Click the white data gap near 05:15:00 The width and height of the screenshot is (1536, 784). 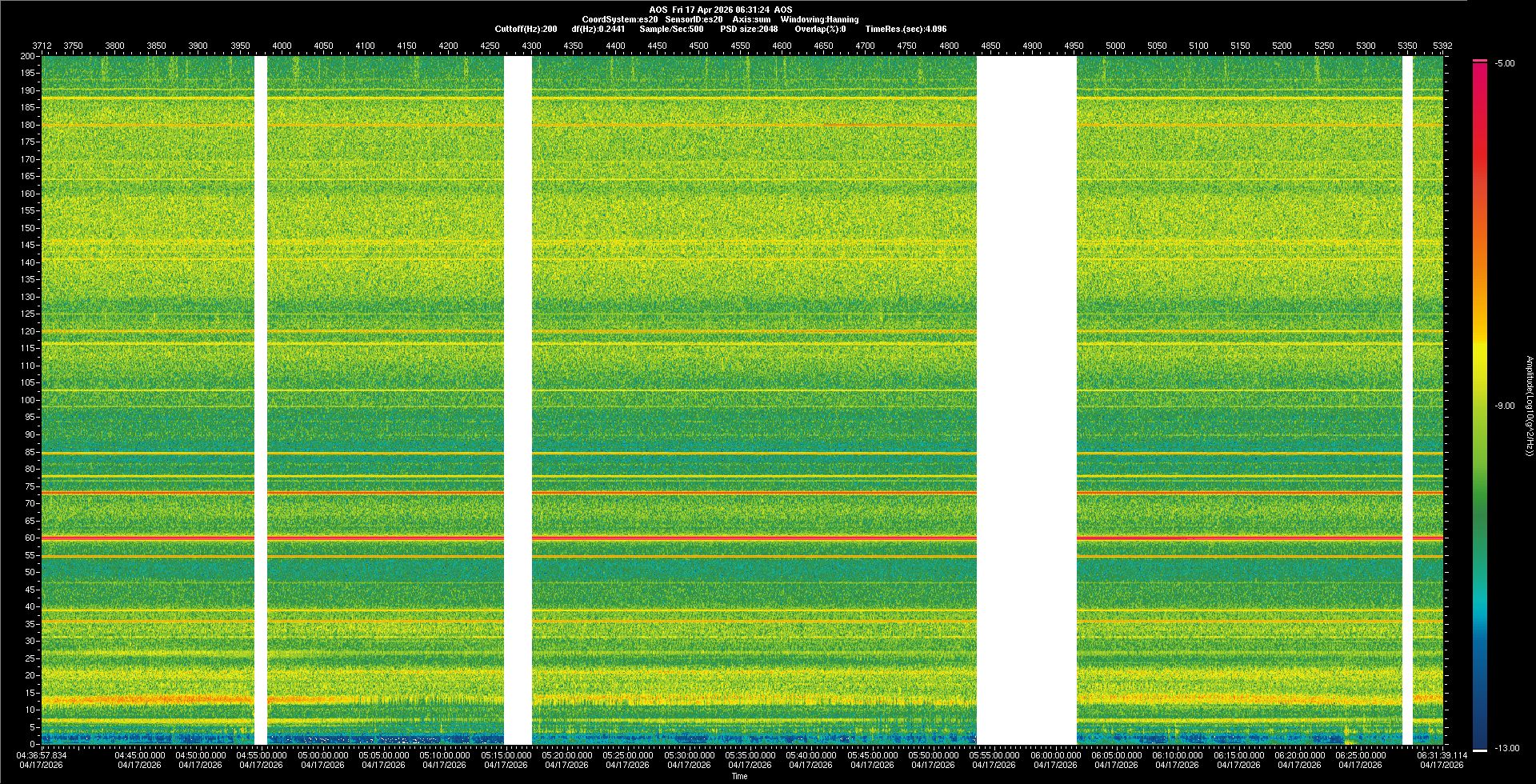(518, 400)
